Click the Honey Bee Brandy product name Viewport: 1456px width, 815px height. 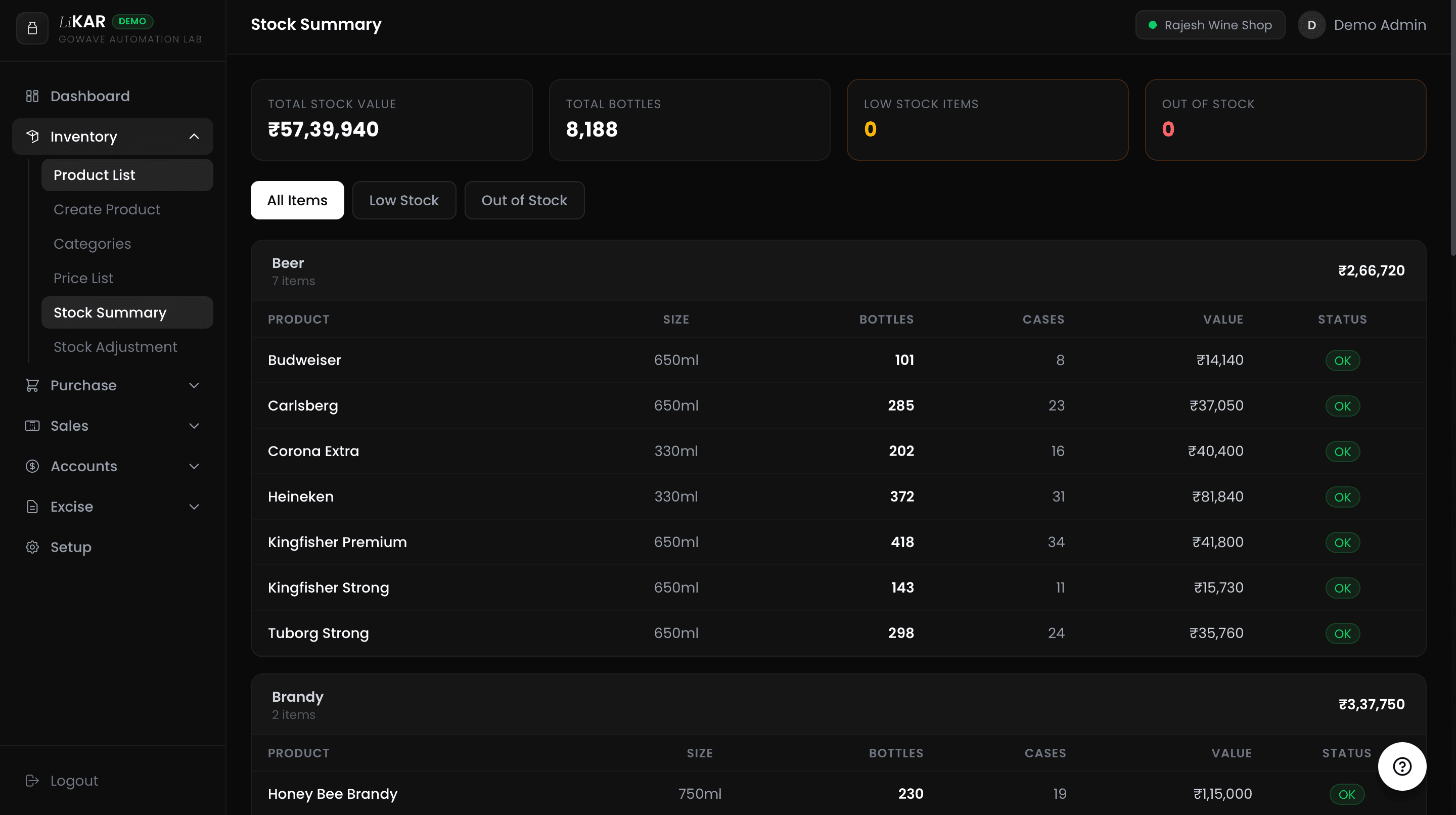tap(333, 794)
